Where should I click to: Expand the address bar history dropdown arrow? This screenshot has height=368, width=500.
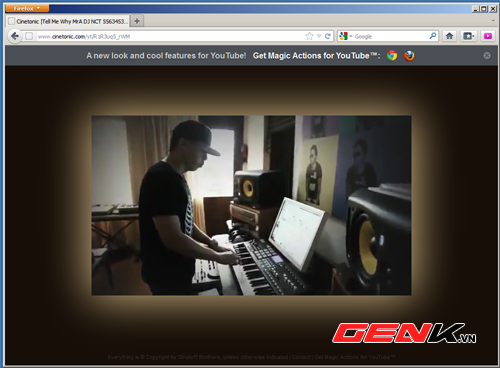coord(319,36)
